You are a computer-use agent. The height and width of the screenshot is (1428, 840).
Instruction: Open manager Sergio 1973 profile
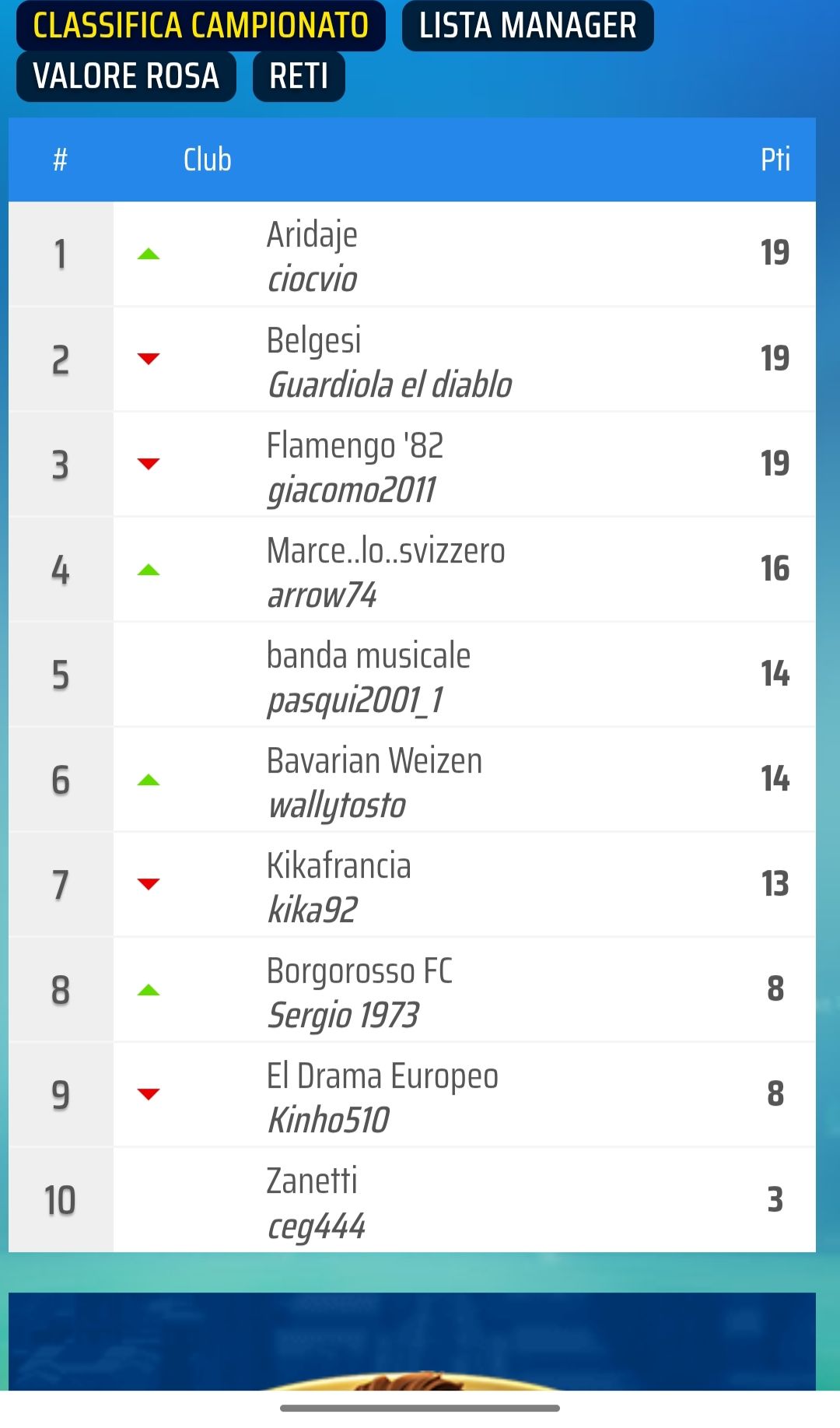coord(343,1015)
